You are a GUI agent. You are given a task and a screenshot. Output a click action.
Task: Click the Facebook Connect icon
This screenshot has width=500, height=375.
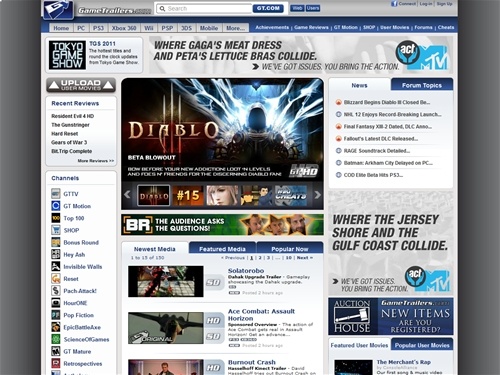point(394,4)
